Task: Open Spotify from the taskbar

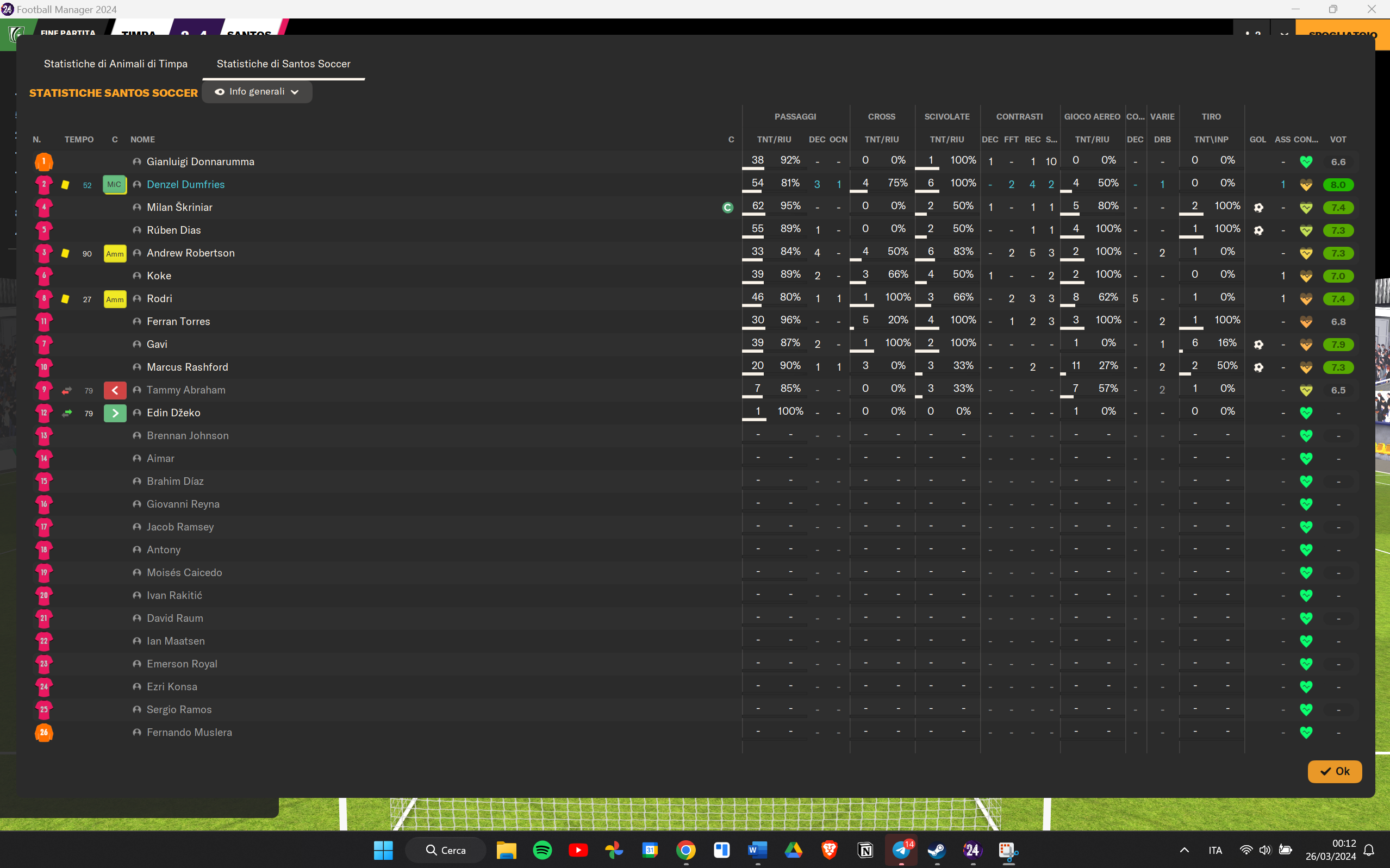Action: click(542, 850)
